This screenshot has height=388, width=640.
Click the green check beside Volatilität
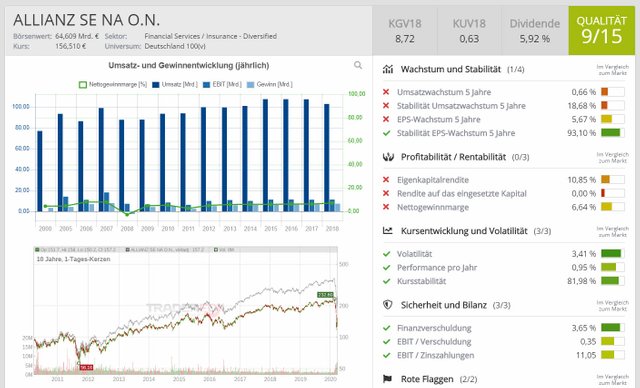tap(386, 253)
